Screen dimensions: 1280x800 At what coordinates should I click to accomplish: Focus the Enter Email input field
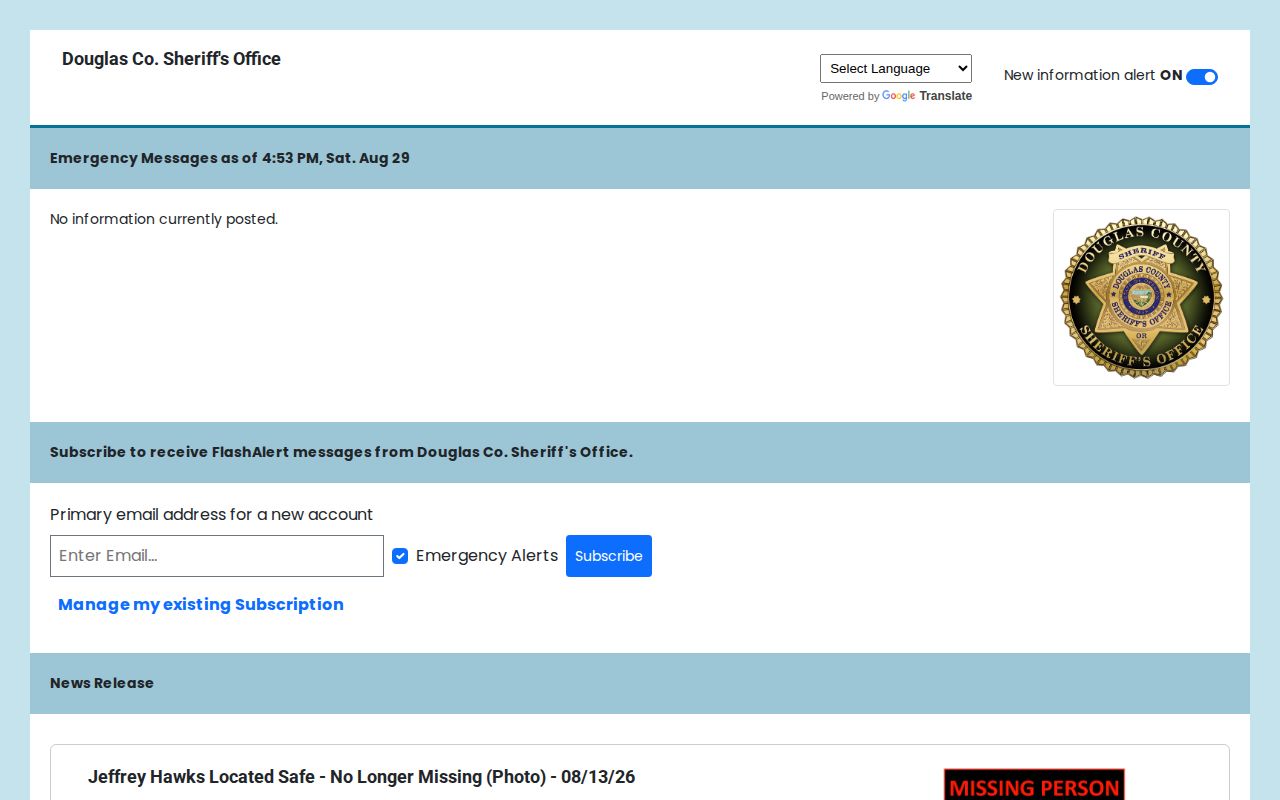(217, 556)
